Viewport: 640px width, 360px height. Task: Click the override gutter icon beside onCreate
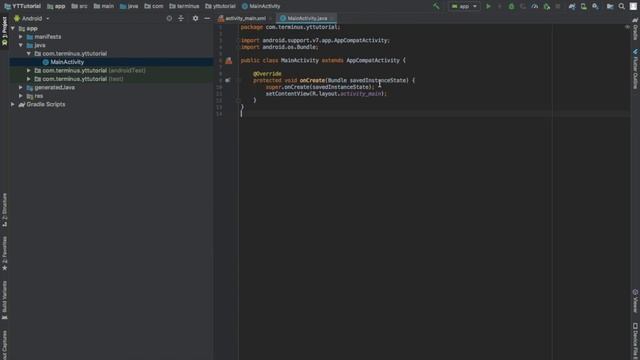(x=228, y=80)
